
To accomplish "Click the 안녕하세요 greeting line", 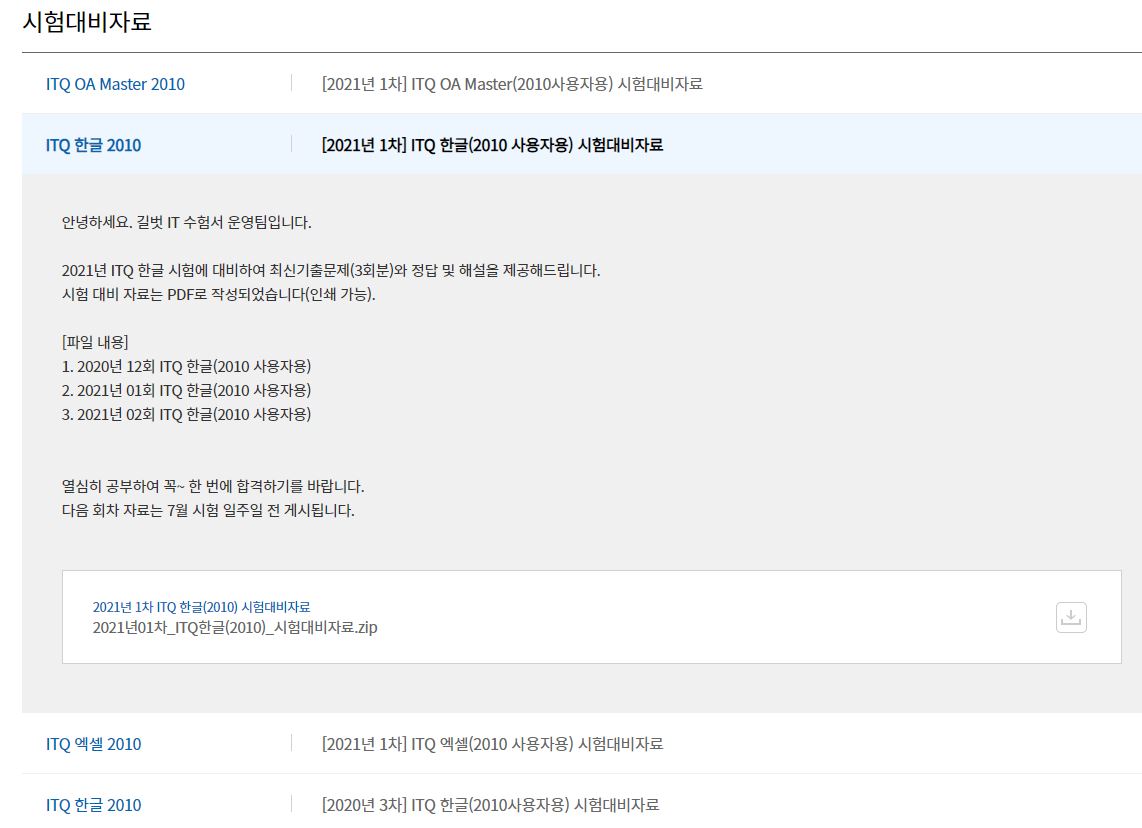I will 186,222.
